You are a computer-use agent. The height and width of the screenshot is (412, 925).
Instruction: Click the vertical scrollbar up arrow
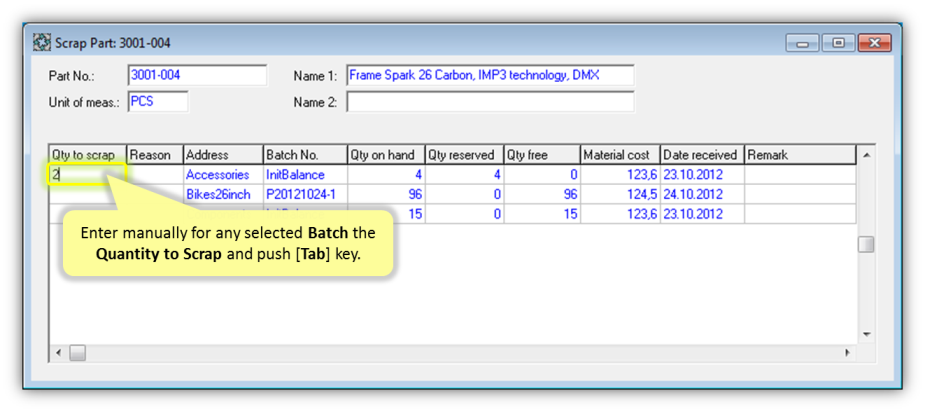[866, 155]
